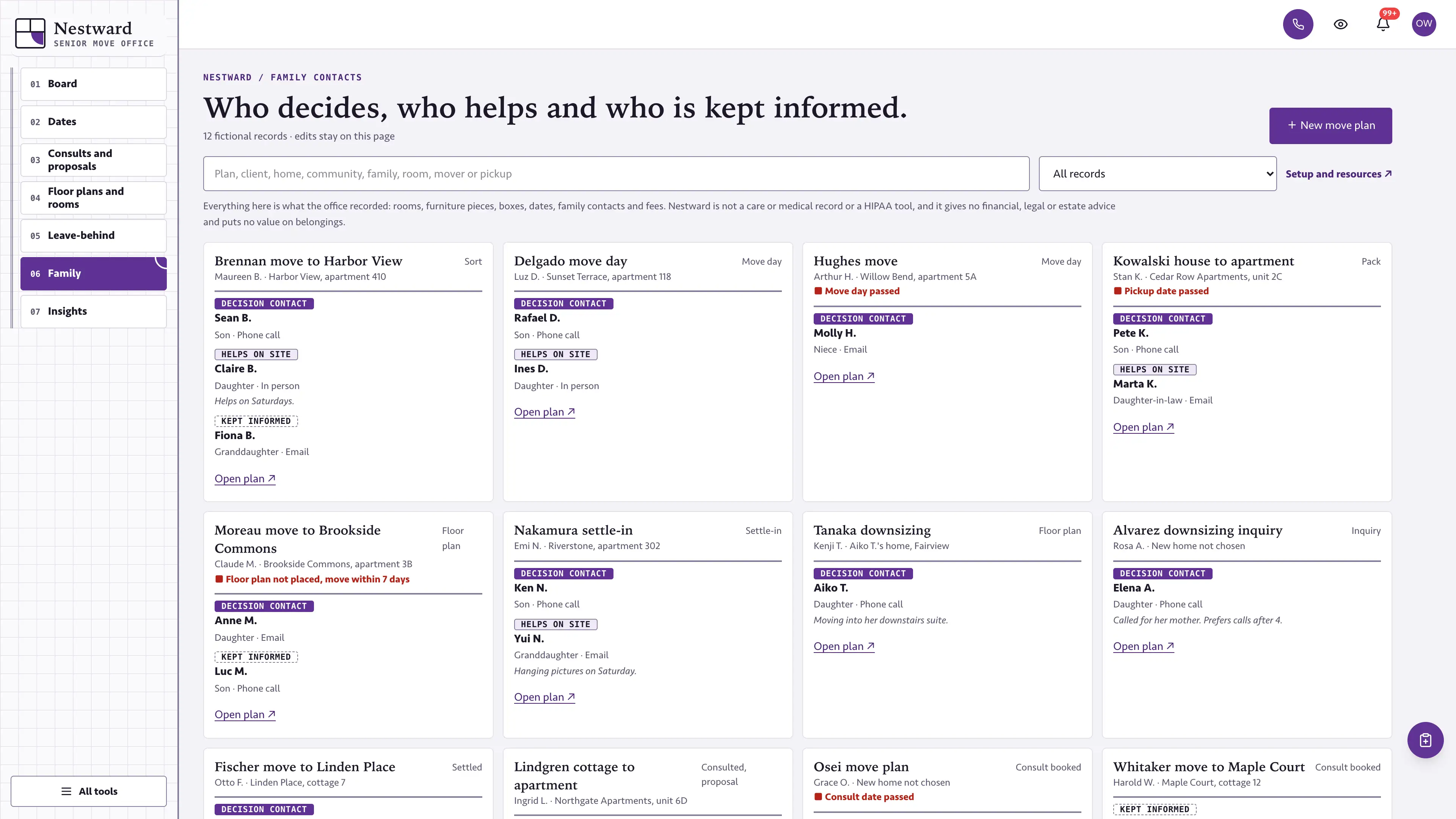Click the Nakamura settle-in card title
Viewport: 1456px width, 819px height.
573,530
